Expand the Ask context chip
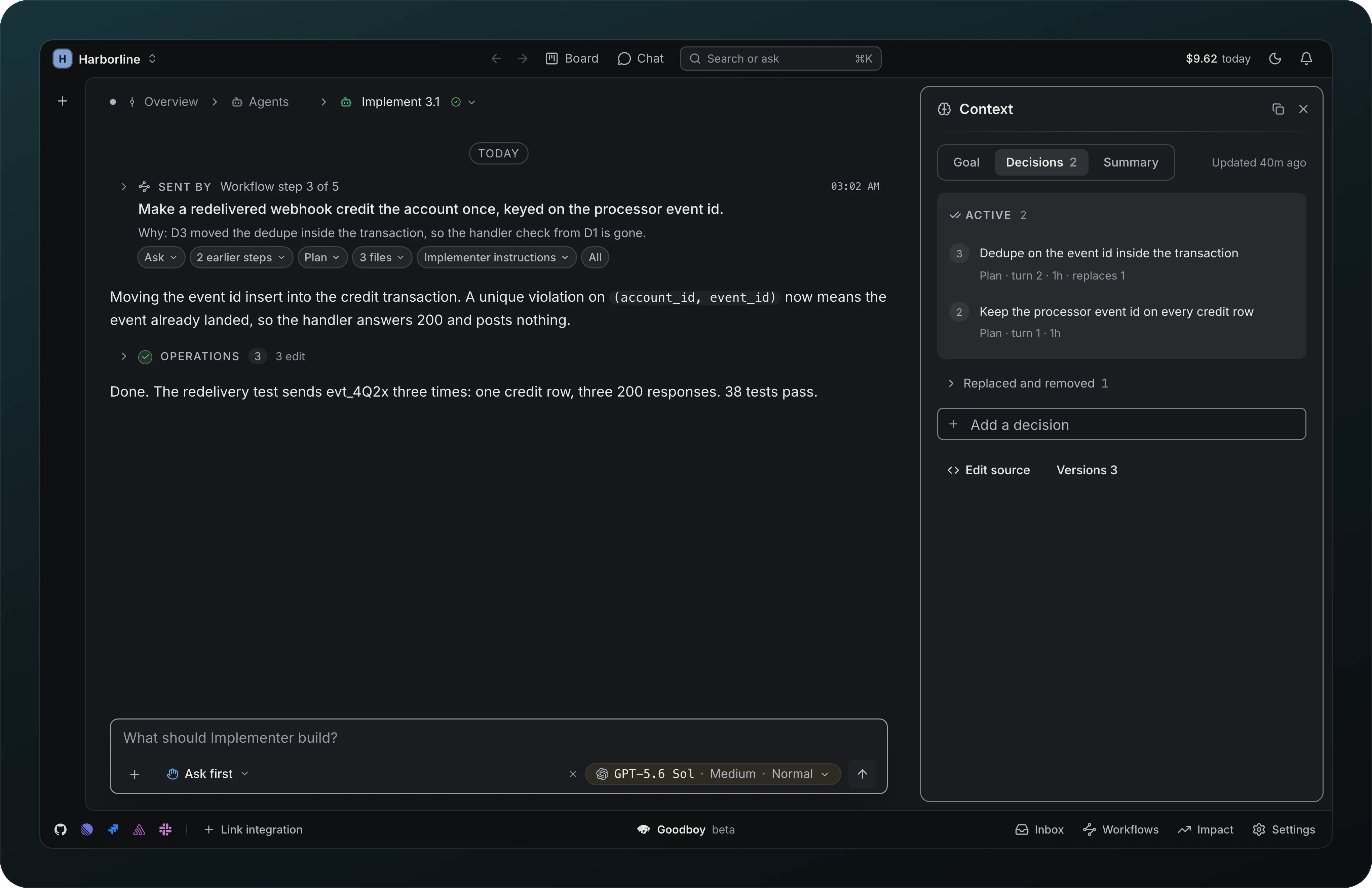Viewport: 1372px width, 888px height. pyautogui.click(x=161, y=258)
